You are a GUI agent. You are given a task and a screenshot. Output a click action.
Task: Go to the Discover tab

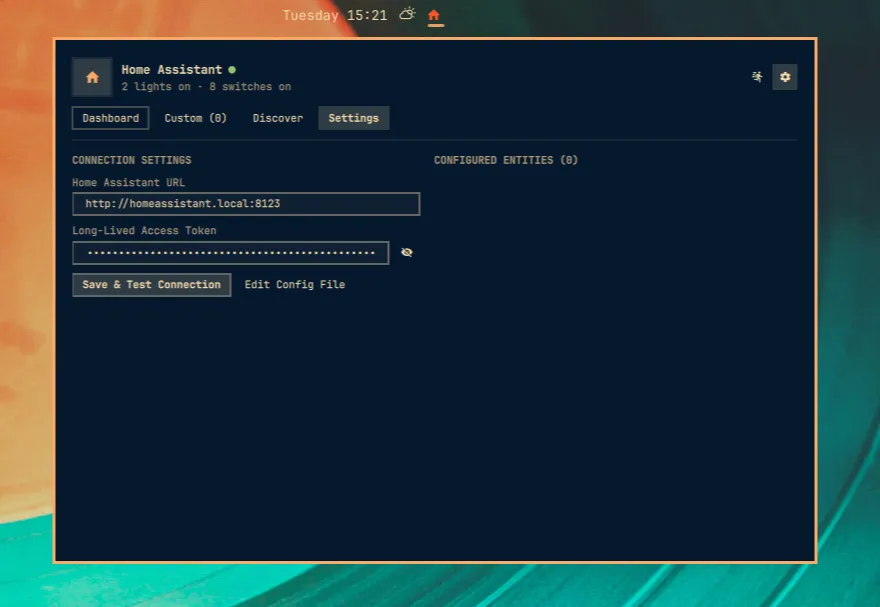[x=278, y=118]
